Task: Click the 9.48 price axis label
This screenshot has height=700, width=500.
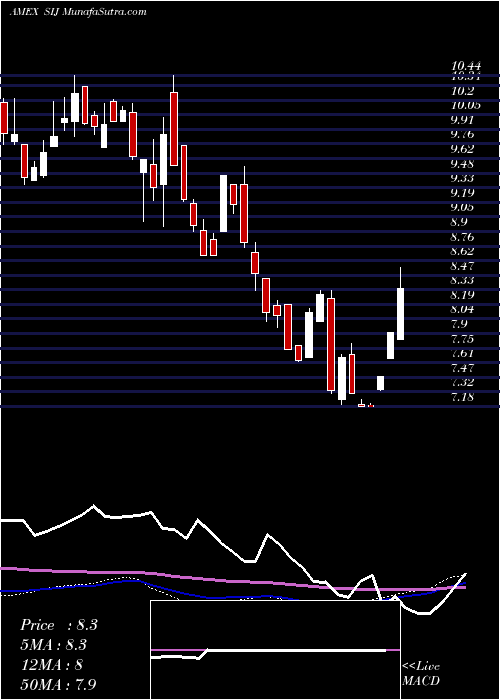Action: (464, 164)
